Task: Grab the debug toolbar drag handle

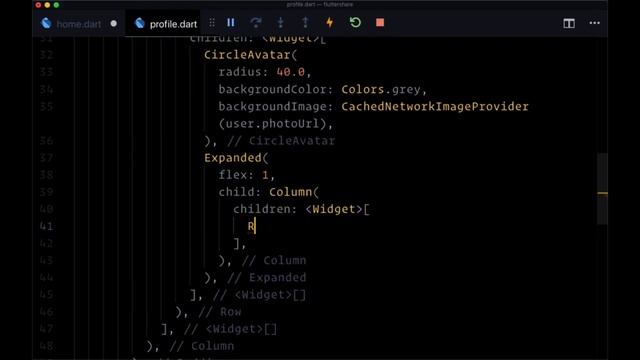Action: [x=212, y=23]
